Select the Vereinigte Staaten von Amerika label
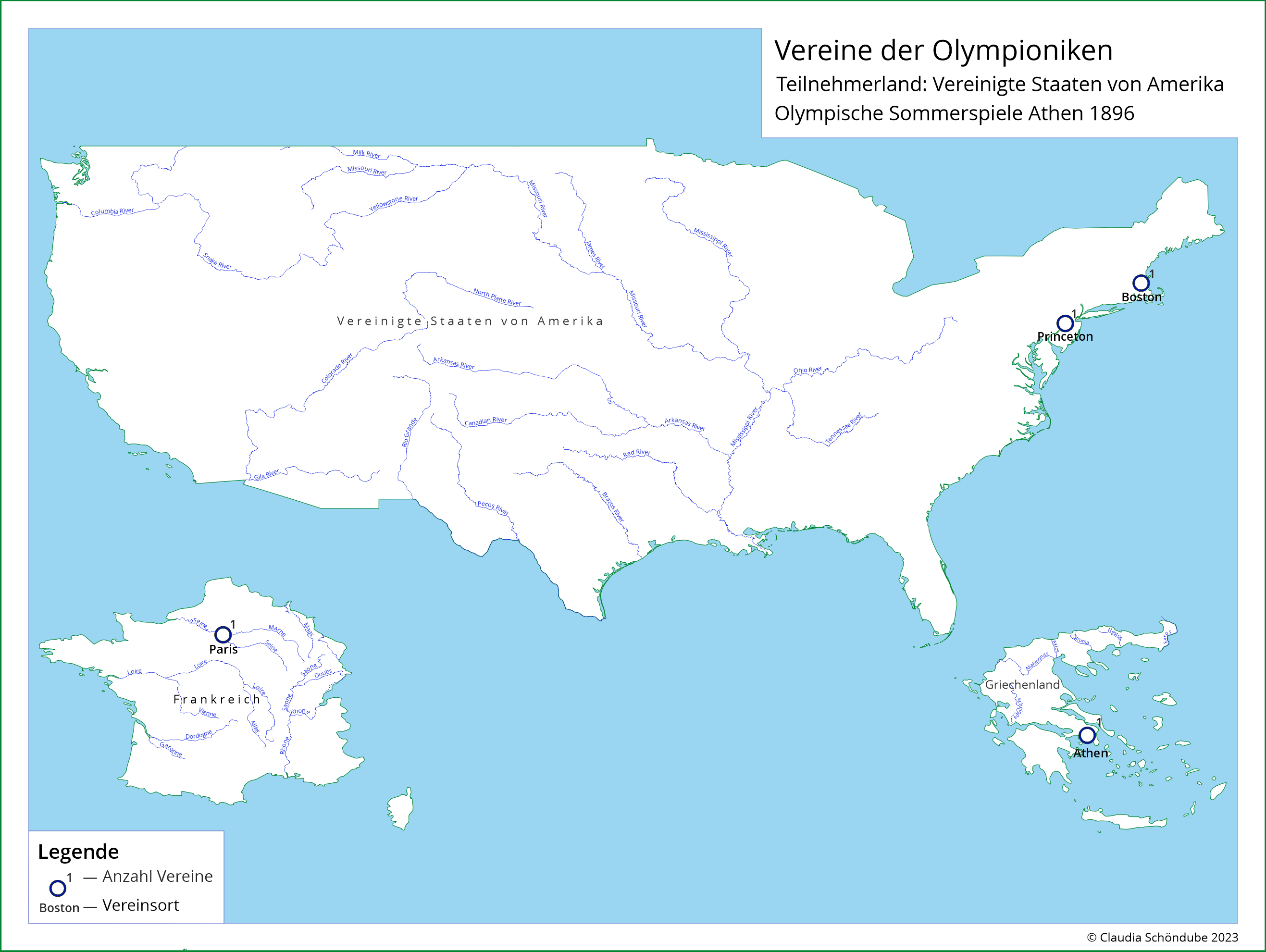The width and height of the screenshot is (1266, 952). coord(469,321)
